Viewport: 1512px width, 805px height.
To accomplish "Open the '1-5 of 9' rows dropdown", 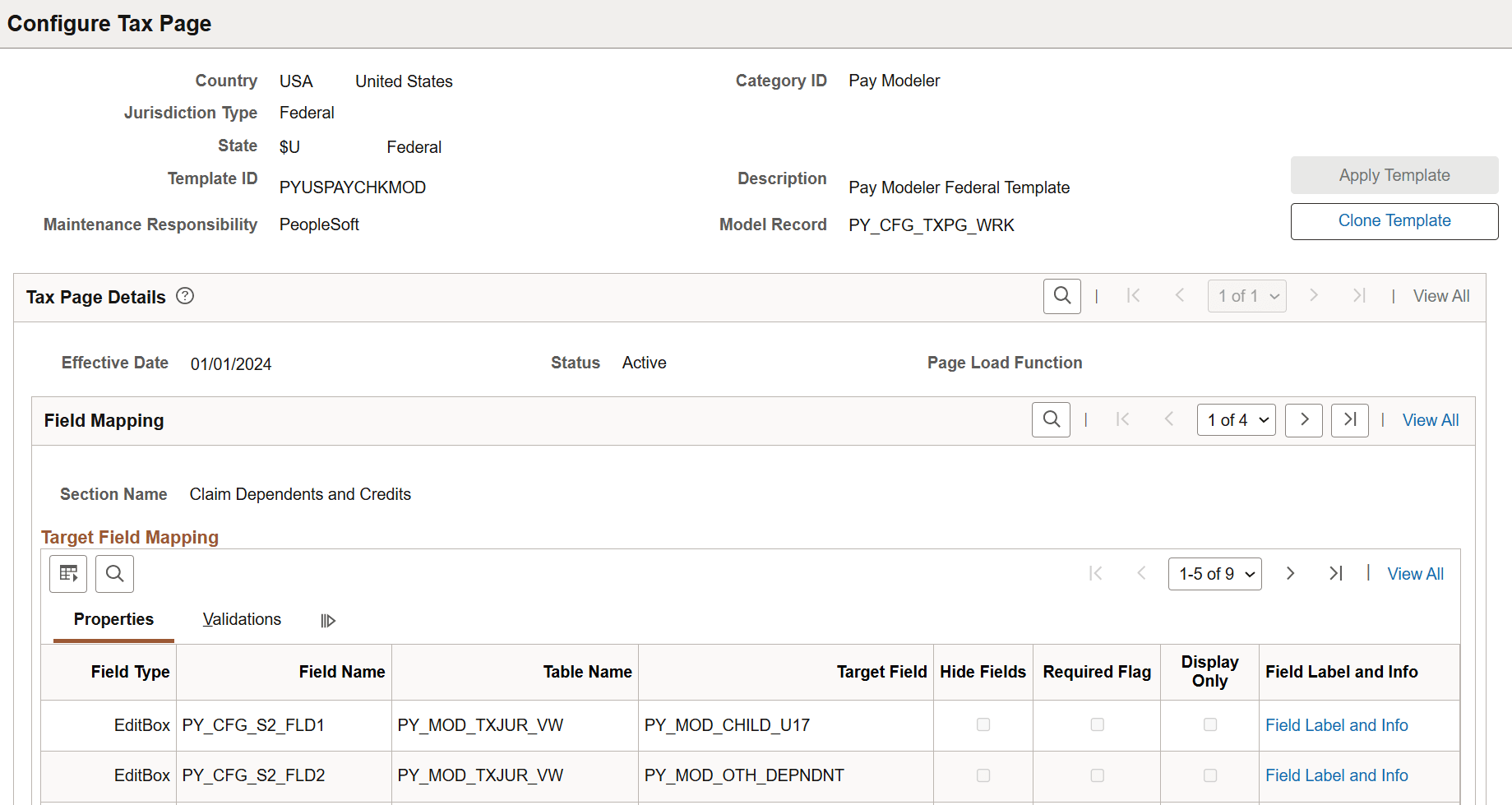I will coord(1214,573).
